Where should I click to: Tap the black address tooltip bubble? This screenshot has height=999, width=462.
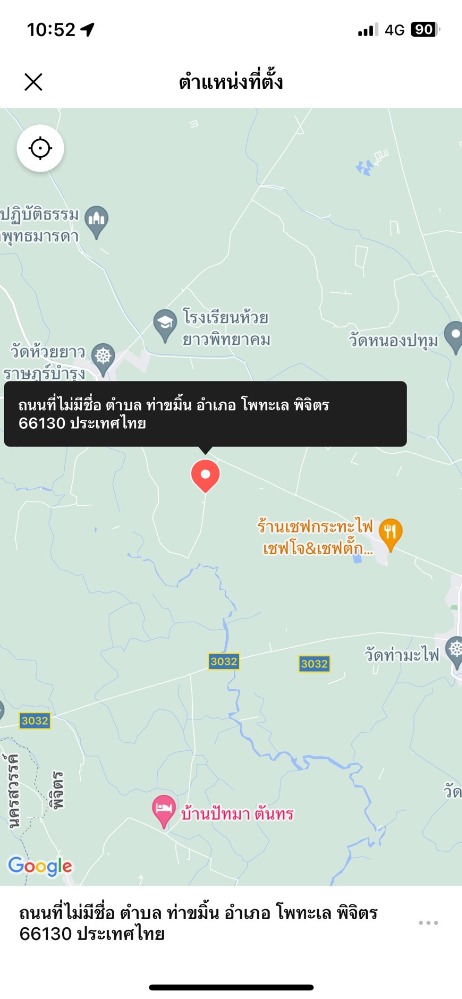pos(205,414)
